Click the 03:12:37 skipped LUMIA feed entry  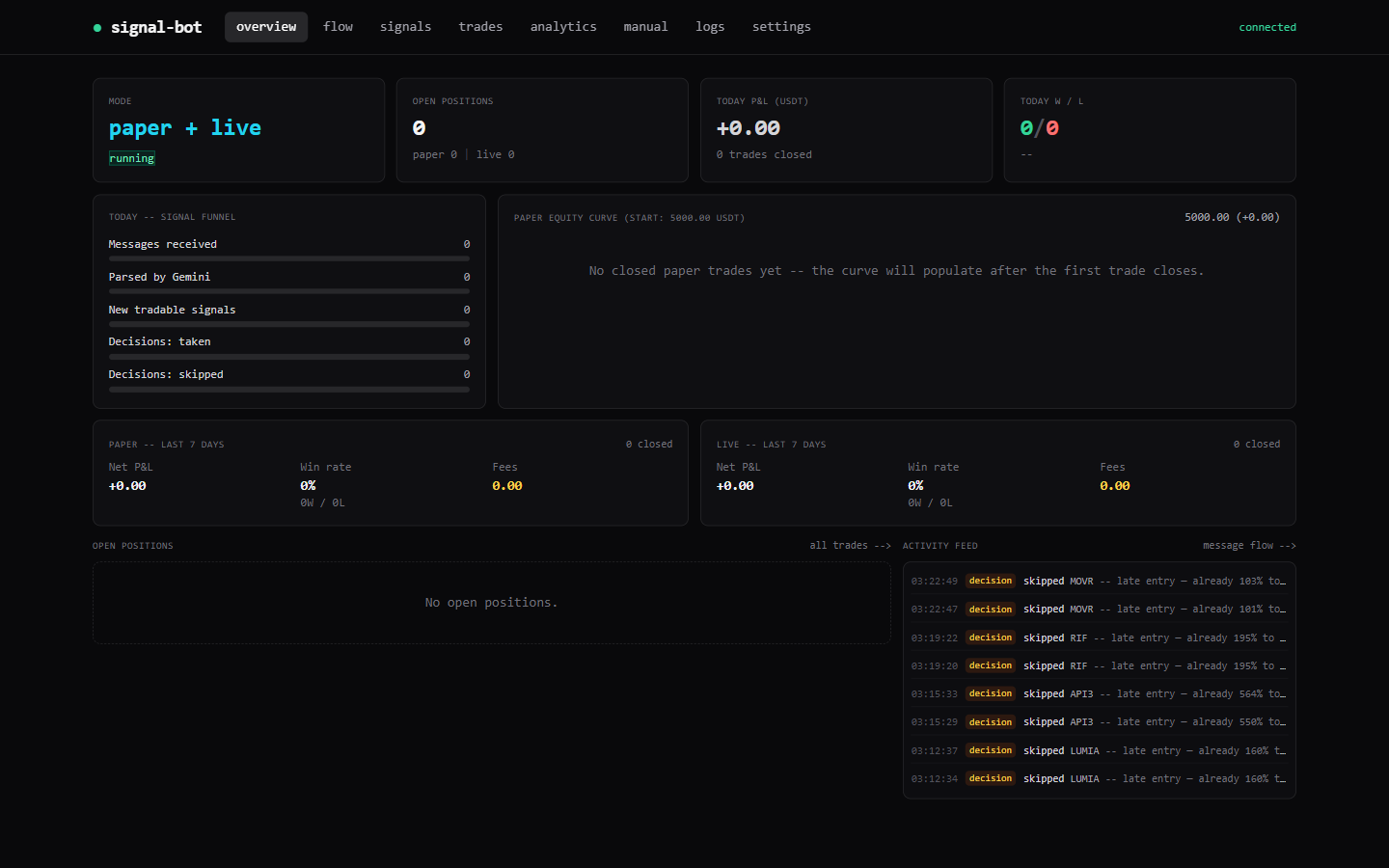point(1099,751)
